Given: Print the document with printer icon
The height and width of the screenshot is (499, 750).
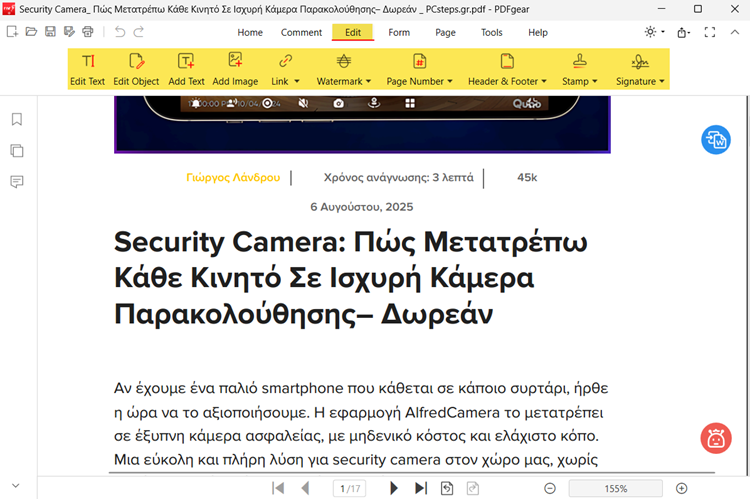Looking at the screenshot, I should coord(88,32).
